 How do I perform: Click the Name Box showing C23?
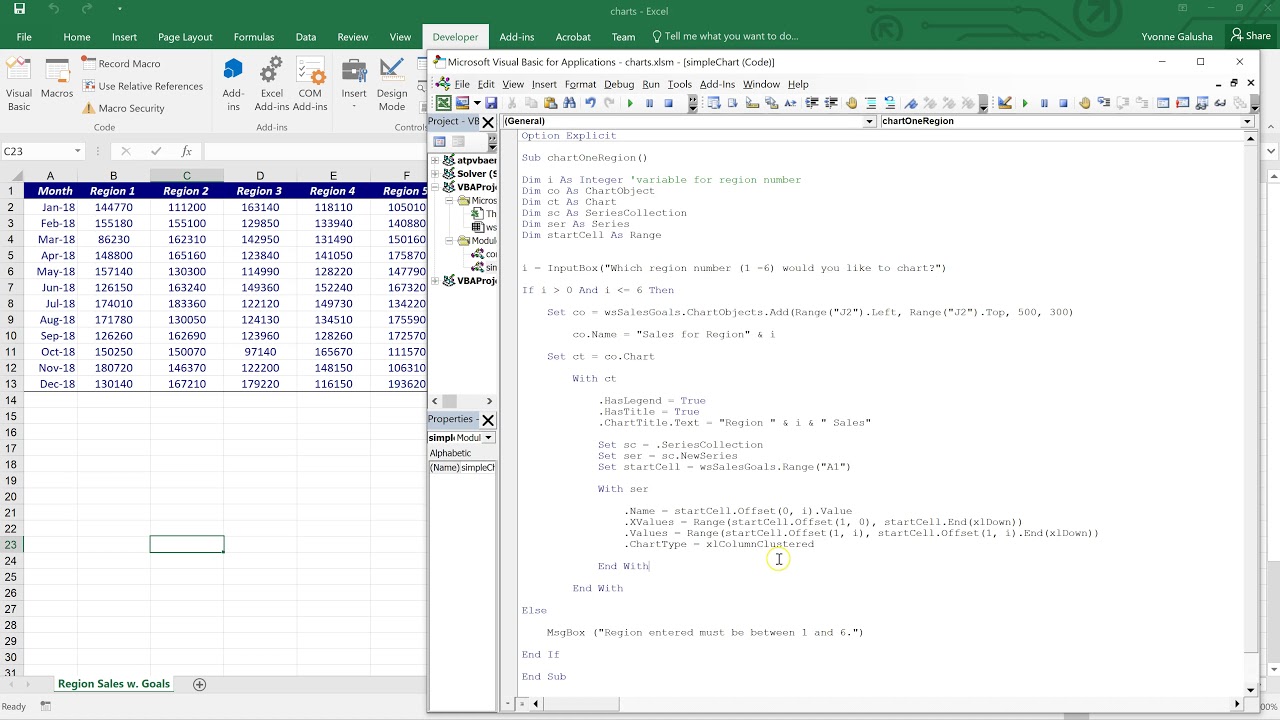point(40,151)
